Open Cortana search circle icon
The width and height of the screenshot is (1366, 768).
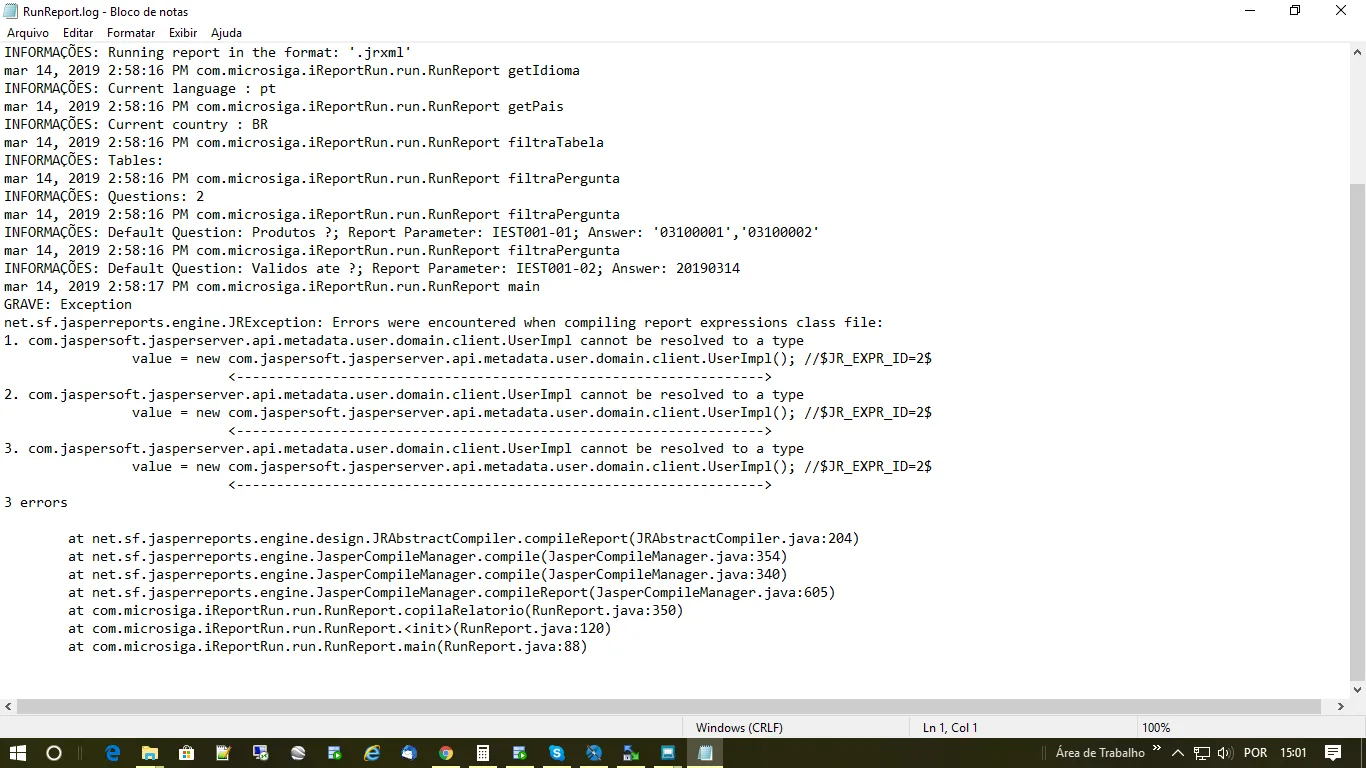click(54, 753)
